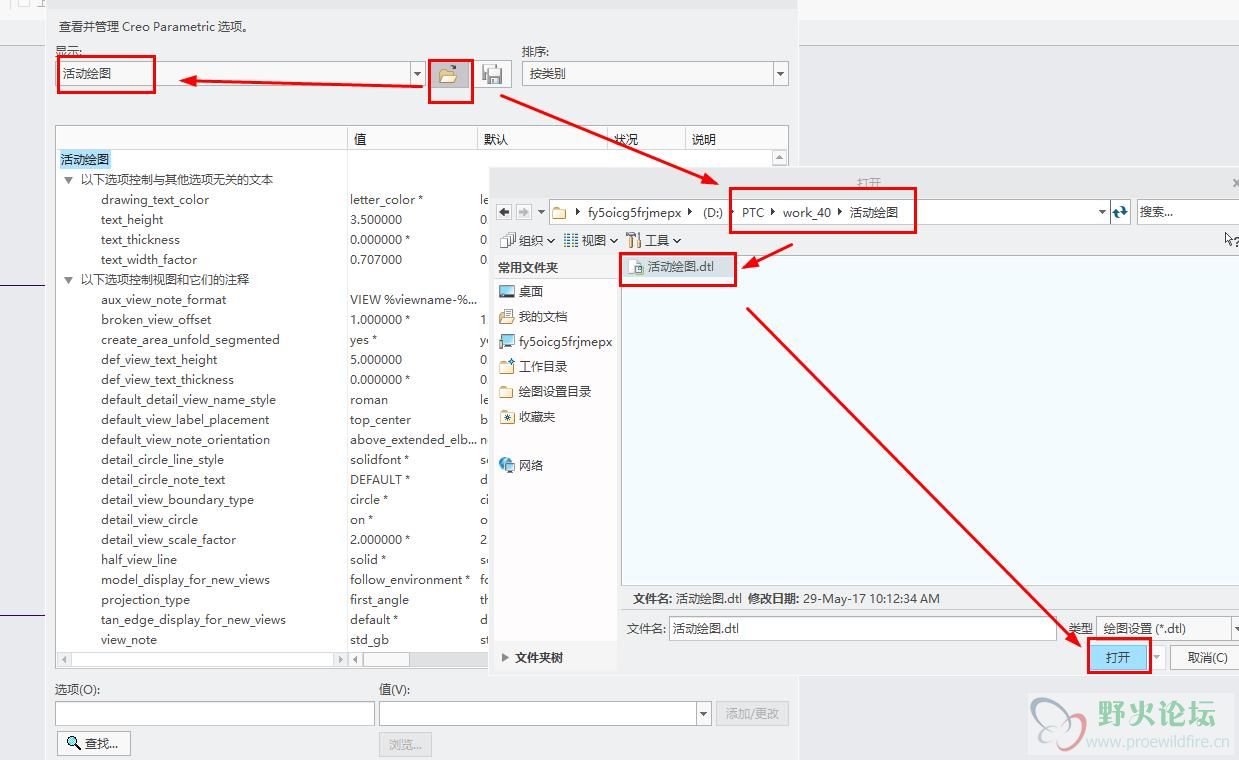Click fy5oicg5frjmepx in the path breadcrumb
The image size is (1239, 760).
click(634, 212)
